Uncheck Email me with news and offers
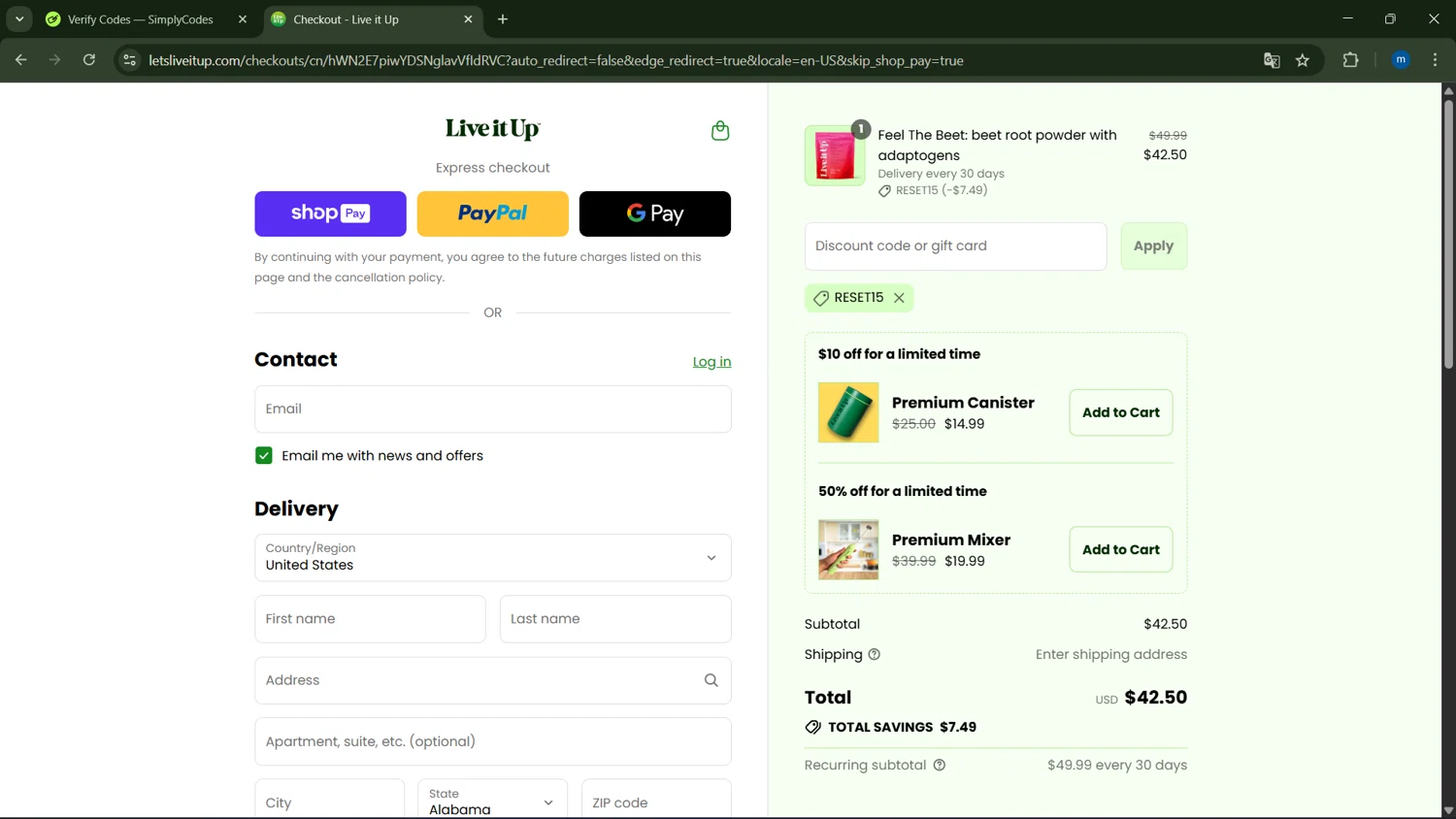The height and width of the screenshot is (819, 1456). pos(264,455)
